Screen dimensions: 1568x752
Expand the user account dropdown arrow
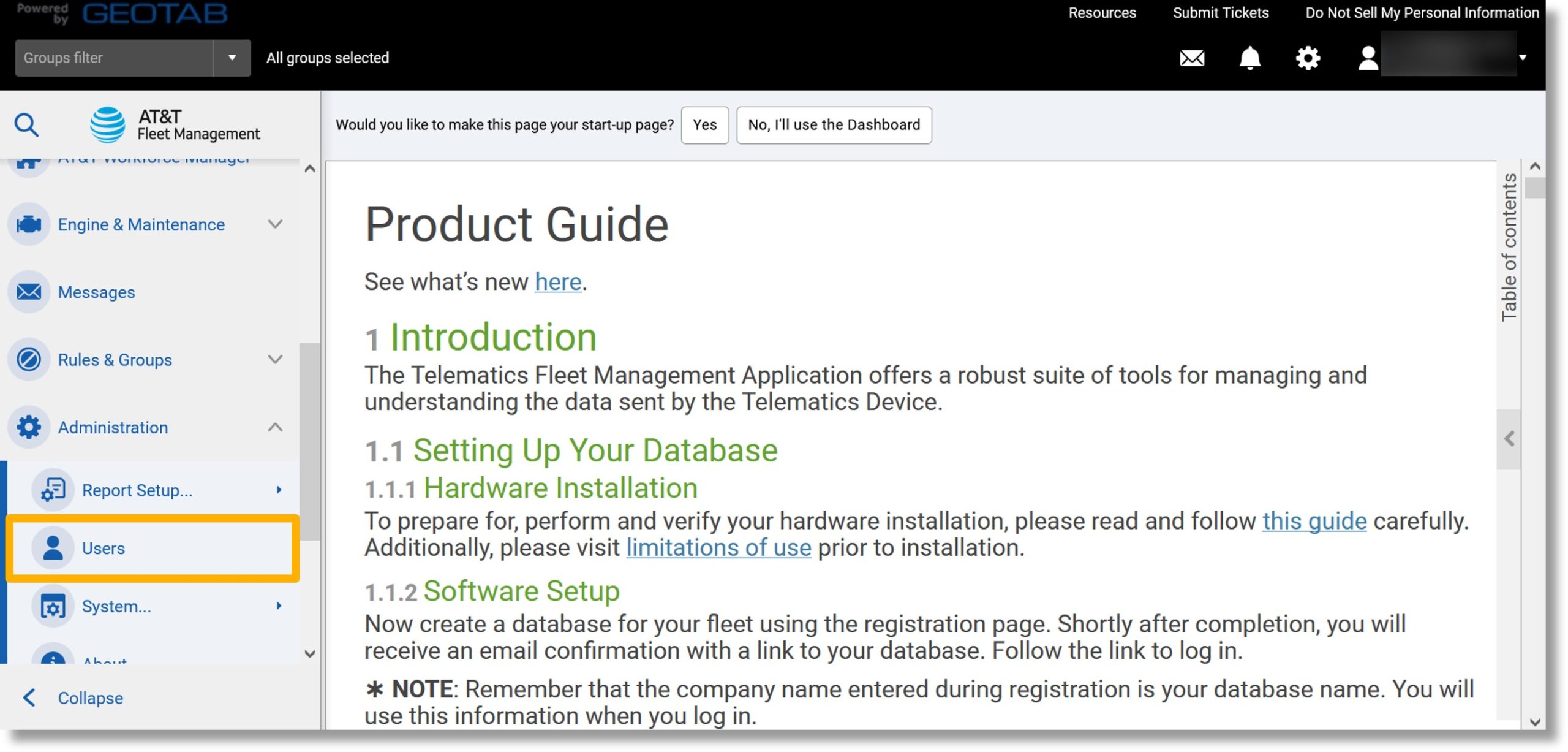(x=1523, y=58)
